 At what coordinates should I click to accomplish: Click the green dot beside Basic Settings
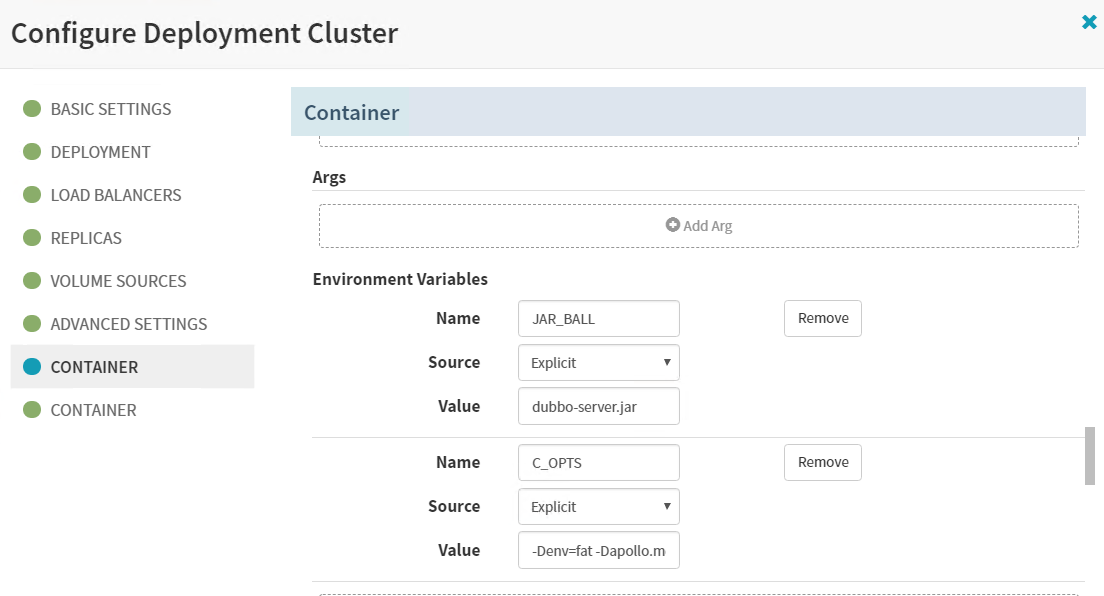tap(32, 108)
